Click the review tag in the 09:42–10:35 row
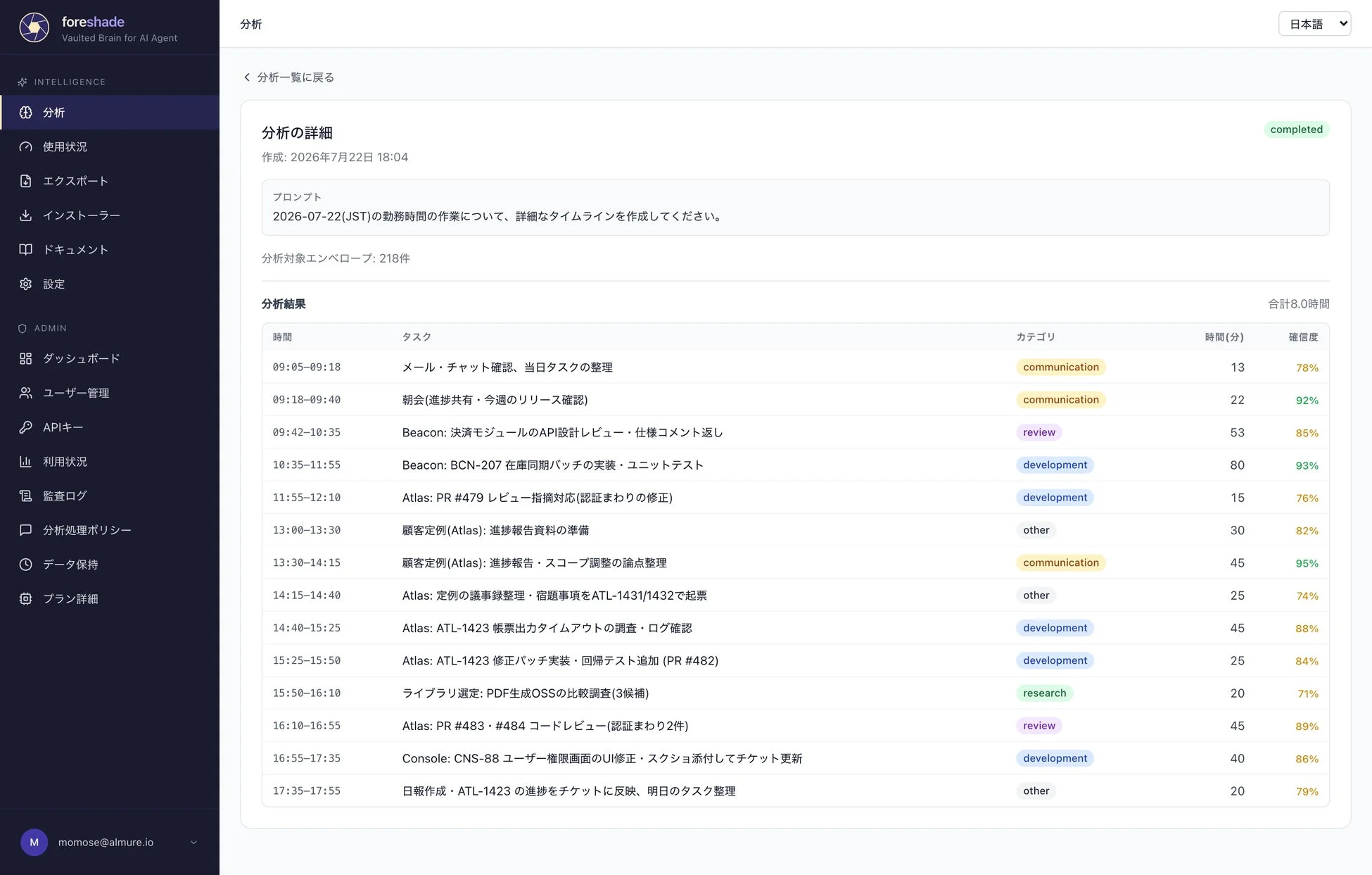Screen dimensions: 1372x875 click(x=1038, y=432)
